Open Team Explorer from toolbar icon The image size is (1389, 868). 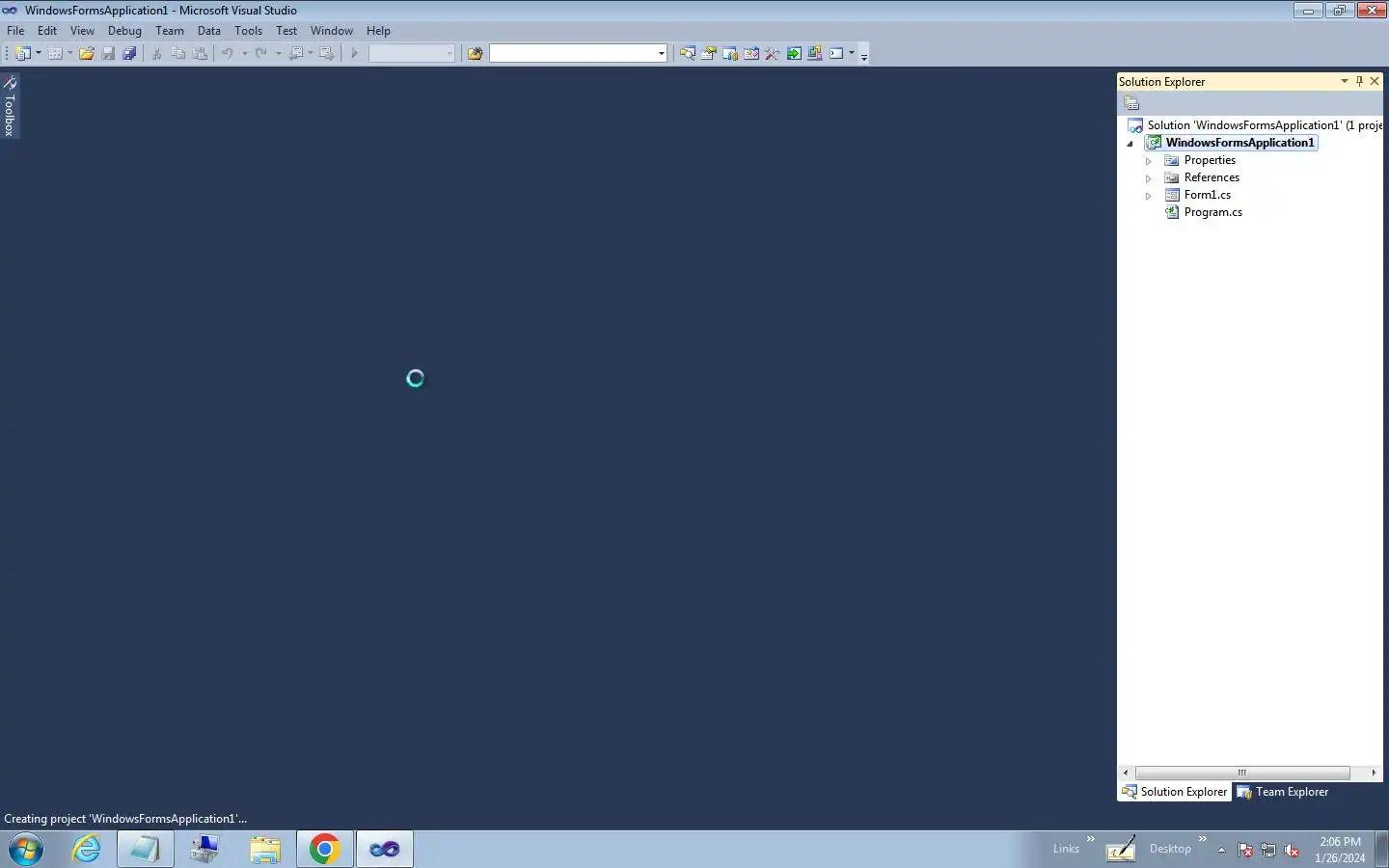coord(730,53)
